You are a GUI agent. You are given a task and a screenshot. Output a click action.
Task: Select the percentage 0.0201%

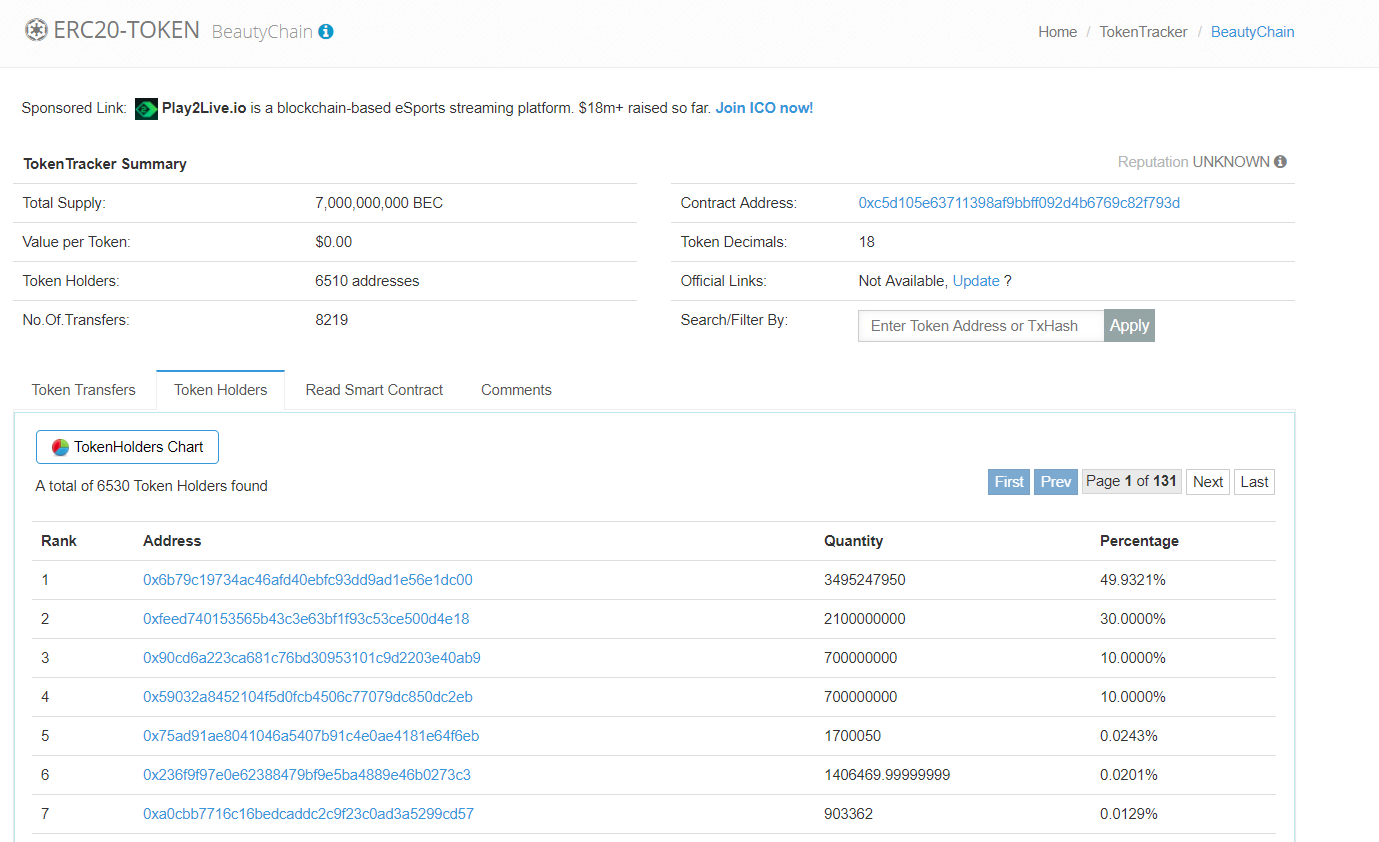point(1129,775)
